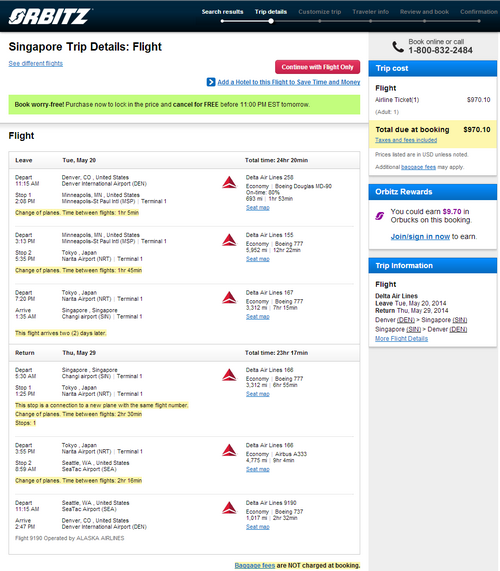Viewport: 500px width, 571px height.
Task: Open Add a Hotel to this Flight link
Action: [289, 82]
